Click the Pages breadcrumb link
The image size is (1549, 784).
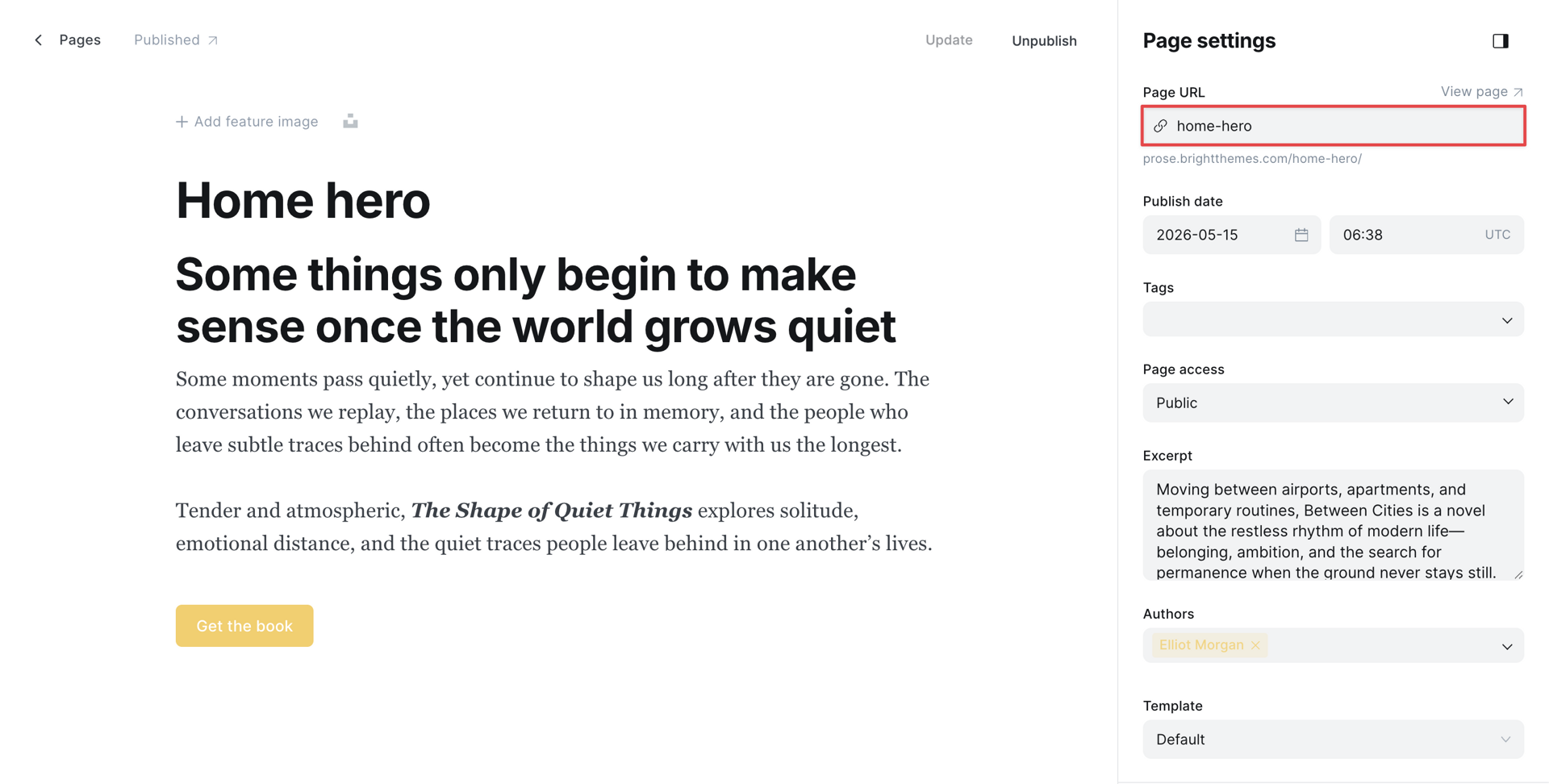coord(80,40)
